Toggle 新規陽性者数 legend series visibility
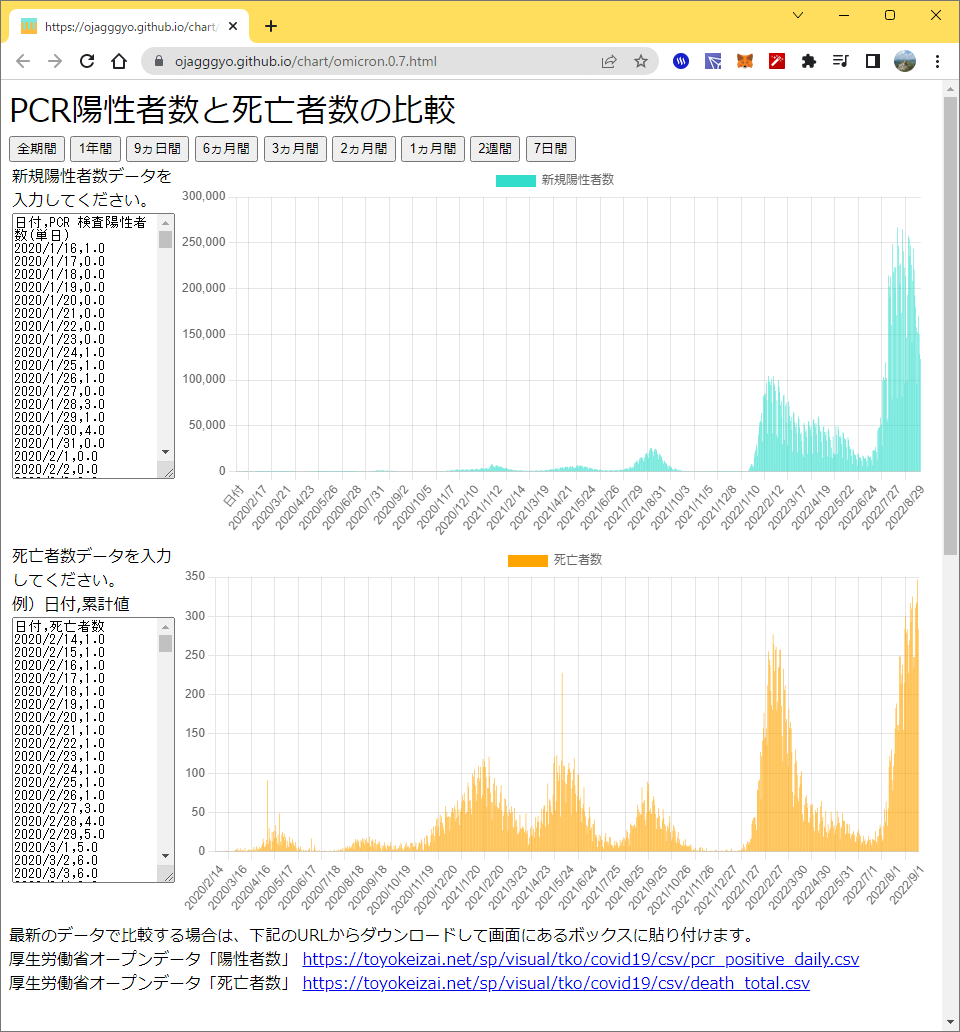Viewport: 960px width, 1032px height. point(555,180)
